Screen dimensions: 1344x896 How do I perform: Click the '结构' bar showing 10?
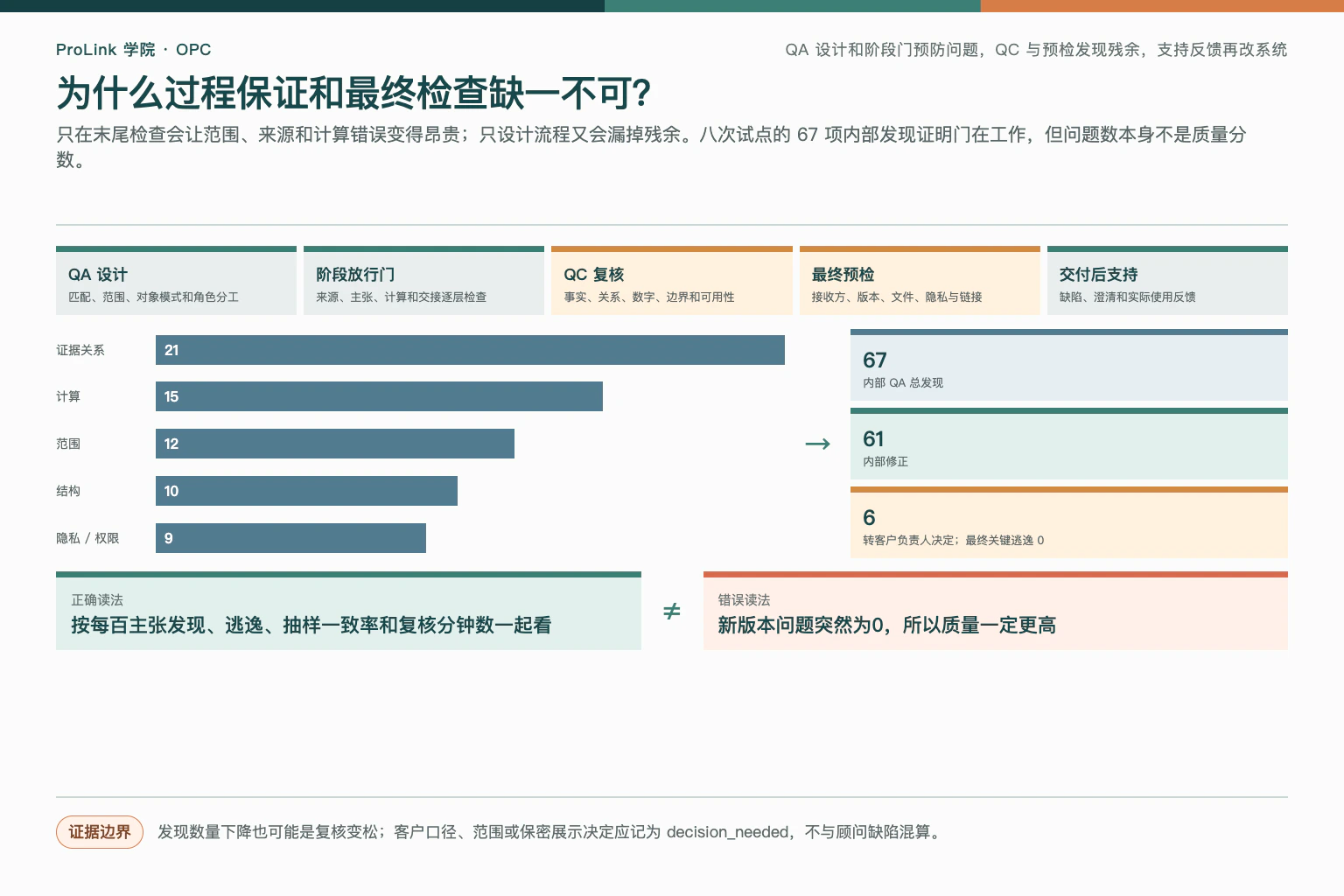click(x=306, y=491)
